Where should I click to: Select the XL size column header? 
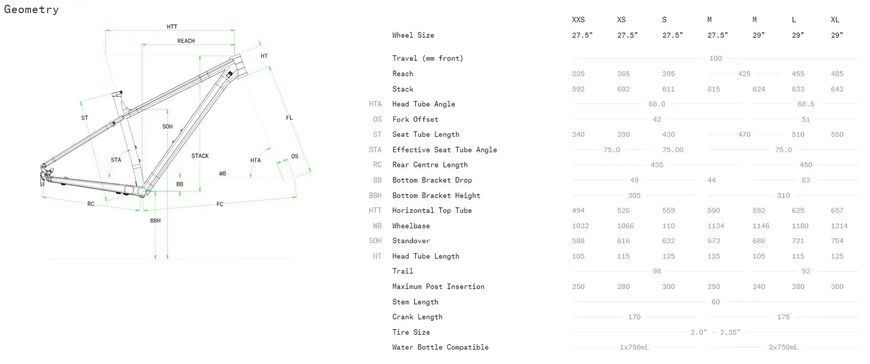point(835,20)
